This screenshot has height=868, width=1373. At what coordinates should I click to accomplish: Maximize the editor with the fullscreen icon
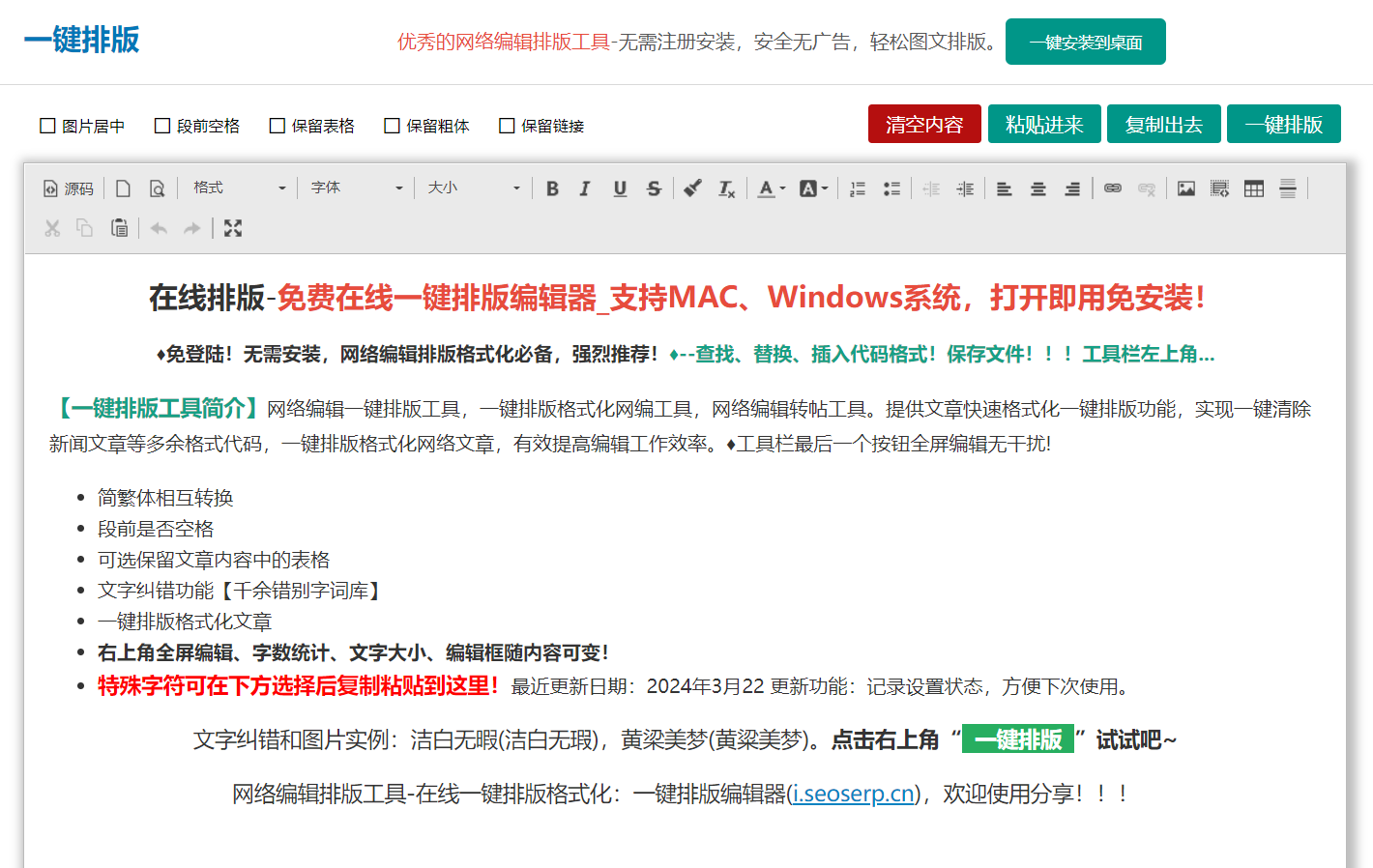click(233, 228)
